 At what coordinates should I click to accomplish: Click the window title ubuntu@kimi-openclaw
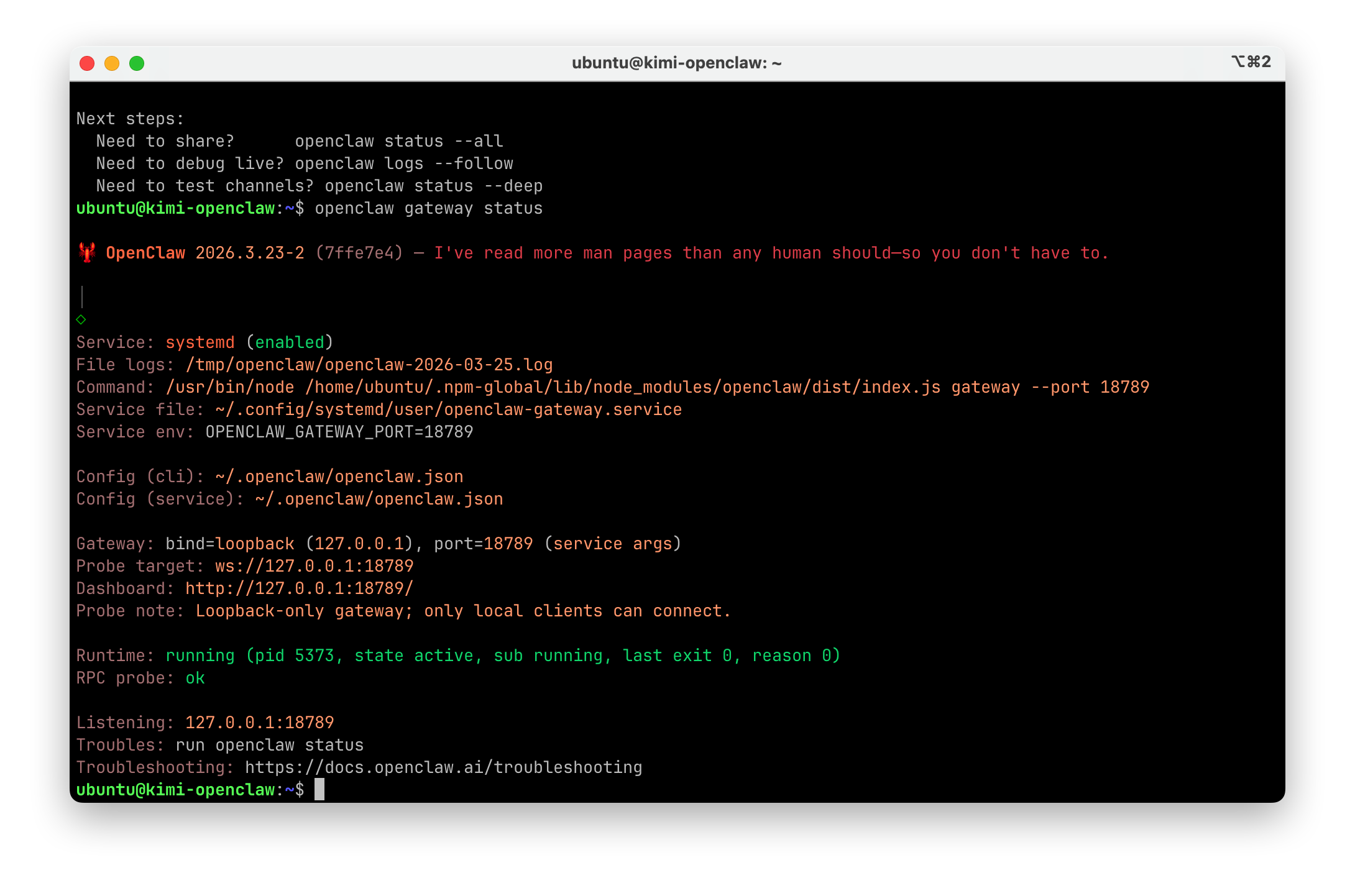676,63
